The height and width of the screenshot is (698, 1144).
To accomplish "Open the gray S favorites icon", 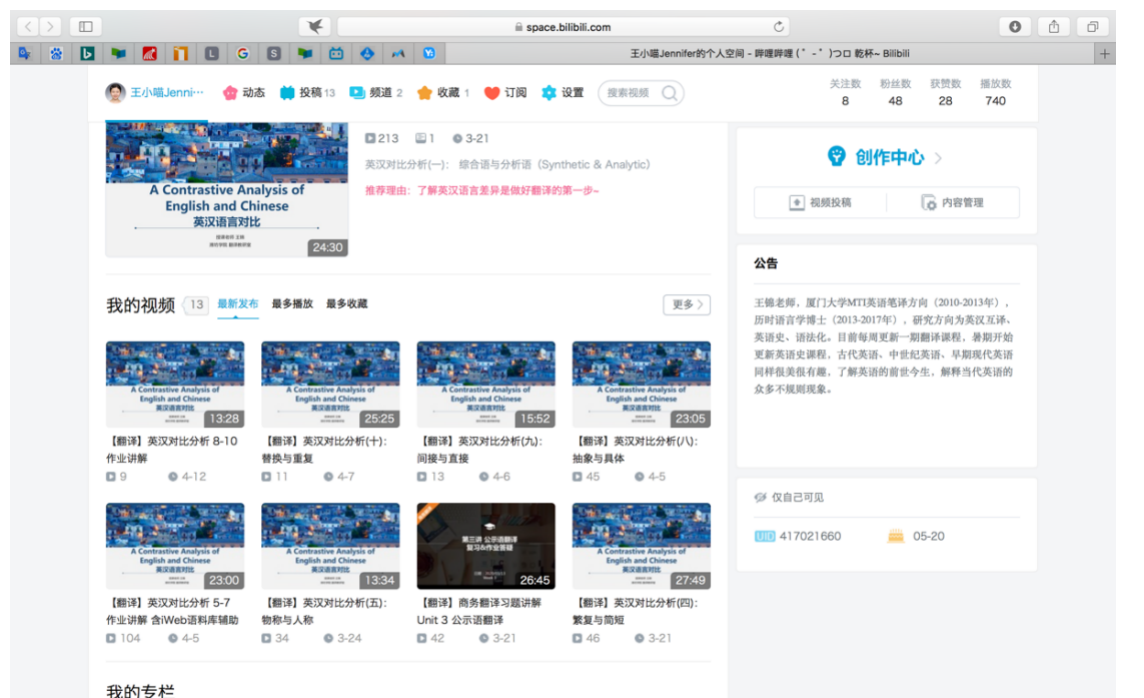I will click(274, 53).
